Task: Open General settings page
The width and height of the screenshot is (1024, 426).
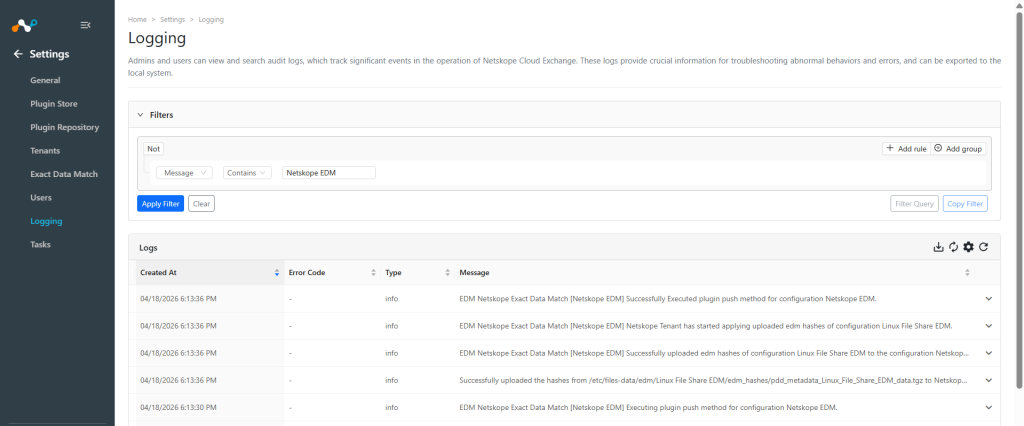Action: pyautogui.click(x=45, y=80)
